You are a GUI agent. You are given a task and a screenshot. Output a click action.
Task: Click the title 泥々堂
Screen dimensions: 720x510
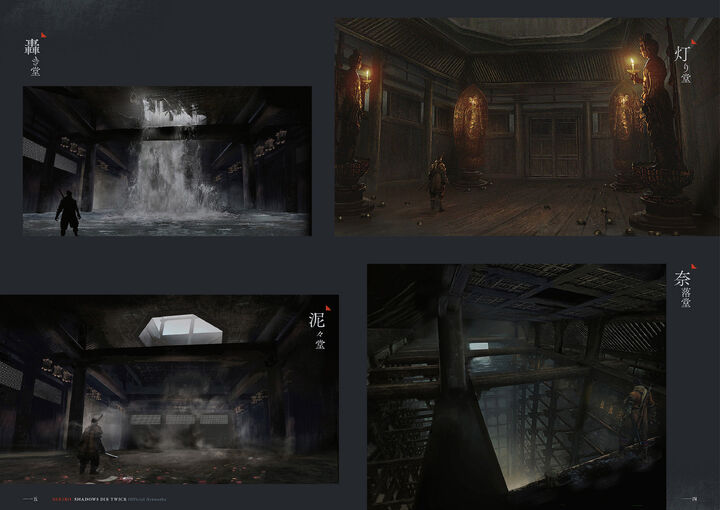[x=317, y=331]
